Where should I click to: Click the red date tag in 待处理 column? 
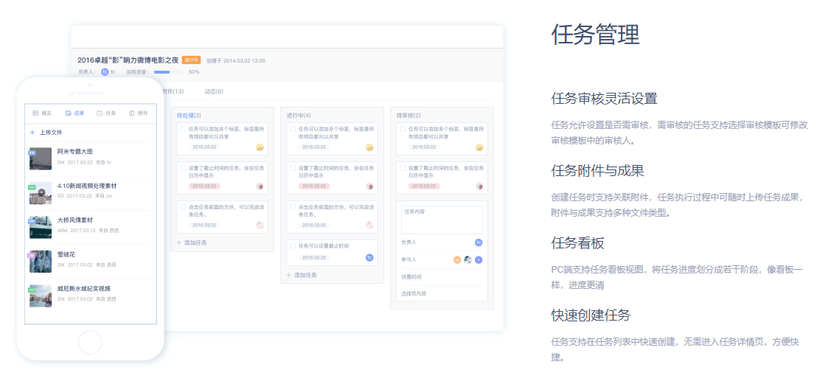tap(204, 186)
